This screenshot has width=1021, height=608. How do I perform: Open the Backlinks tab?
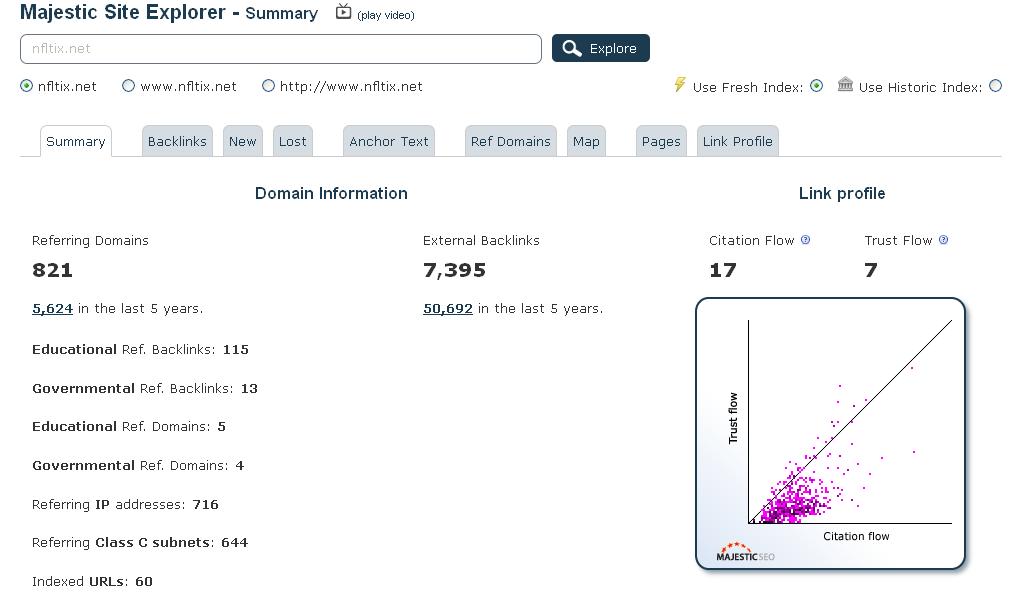[177, 141]
